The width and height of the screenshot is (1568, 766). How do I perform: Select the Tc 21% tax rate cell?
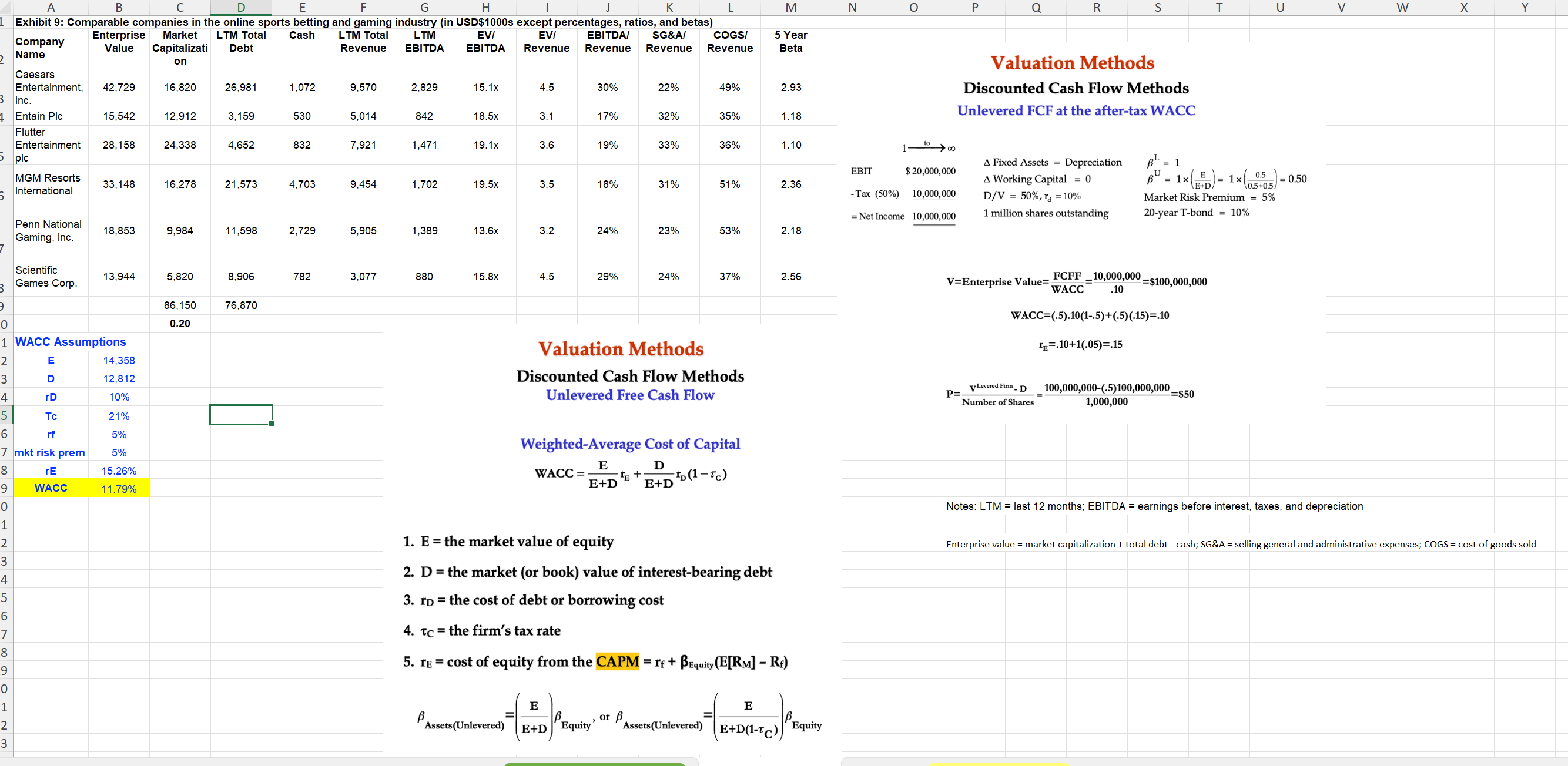click(x=119, y=416)
